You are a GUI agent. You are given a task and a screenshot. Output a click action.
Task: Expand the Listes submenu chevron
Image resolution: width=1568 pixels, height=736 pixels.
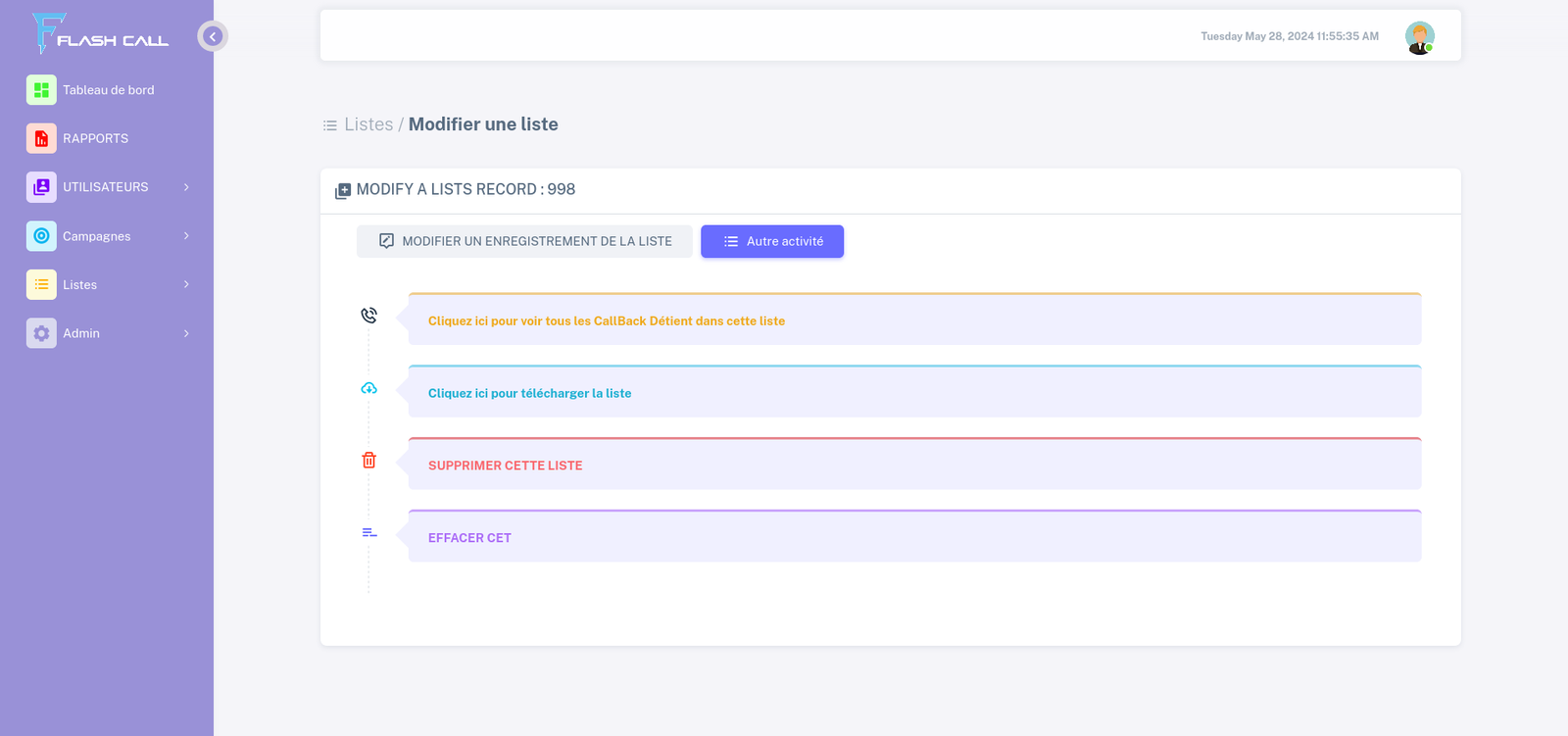click(186, 284)
